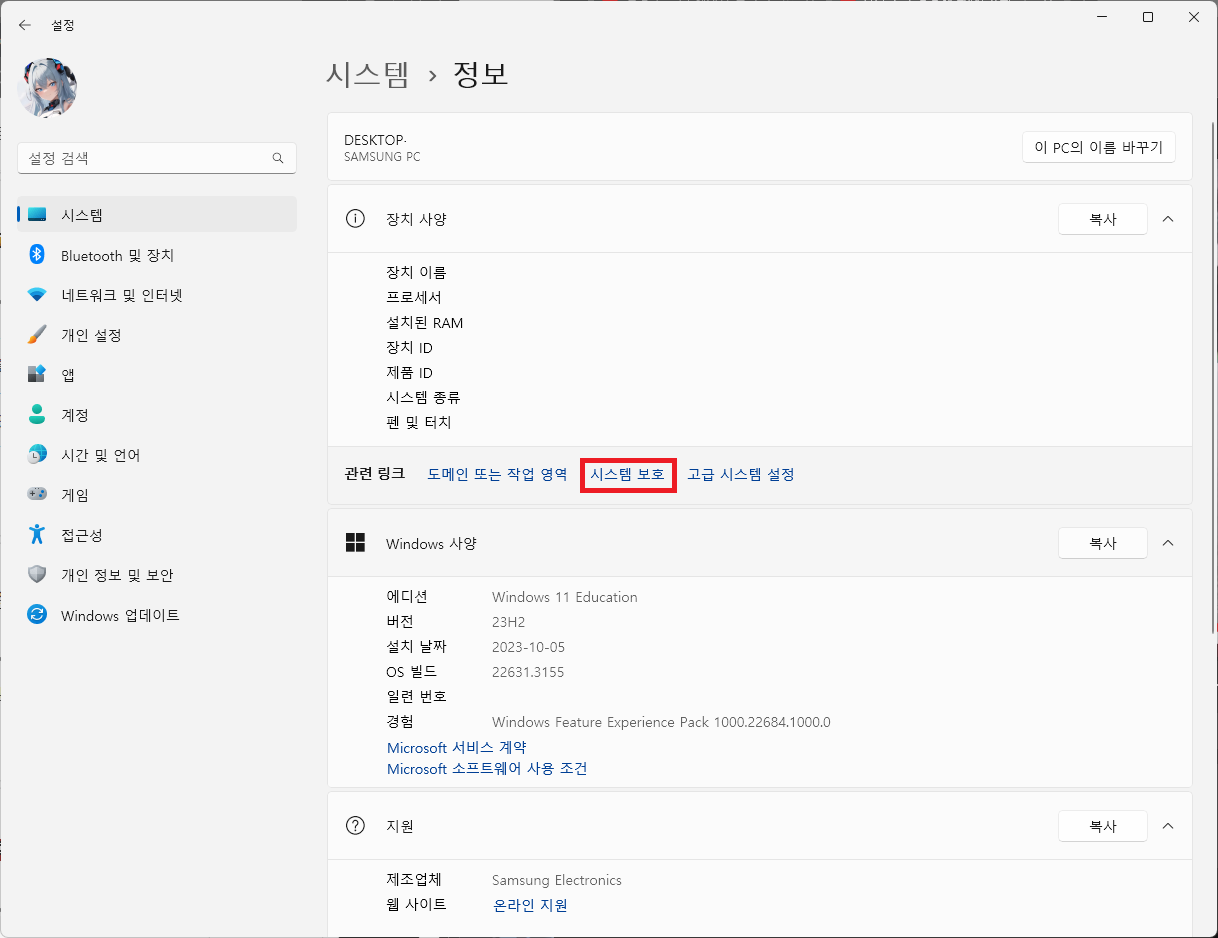The width and height of the screenshot is (1218, 938).
Task: Open 도메인 또는 작업 영역 link
Action: click(x=497, y=474)
